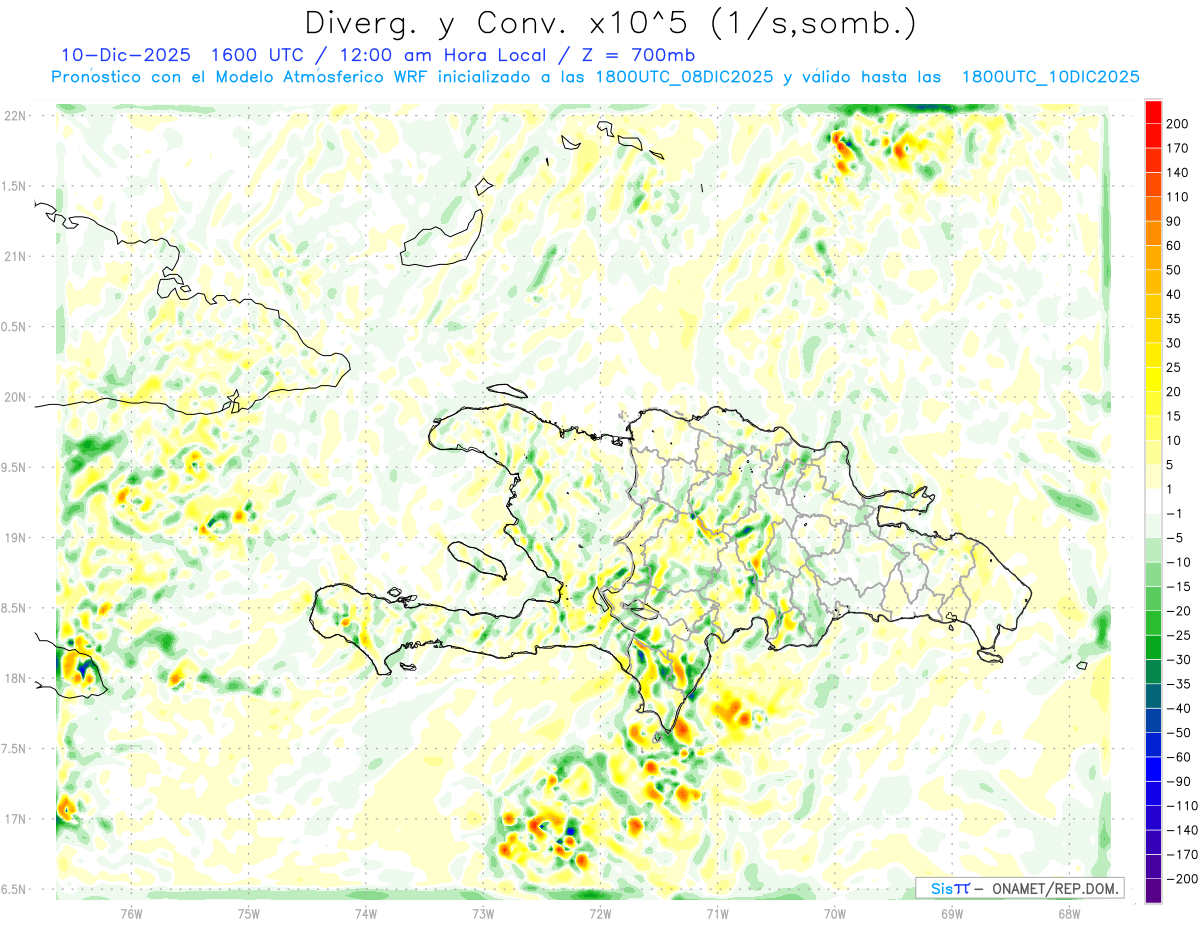
Task: Click the "18N" latitude label
Action: [x=15, y=678]
